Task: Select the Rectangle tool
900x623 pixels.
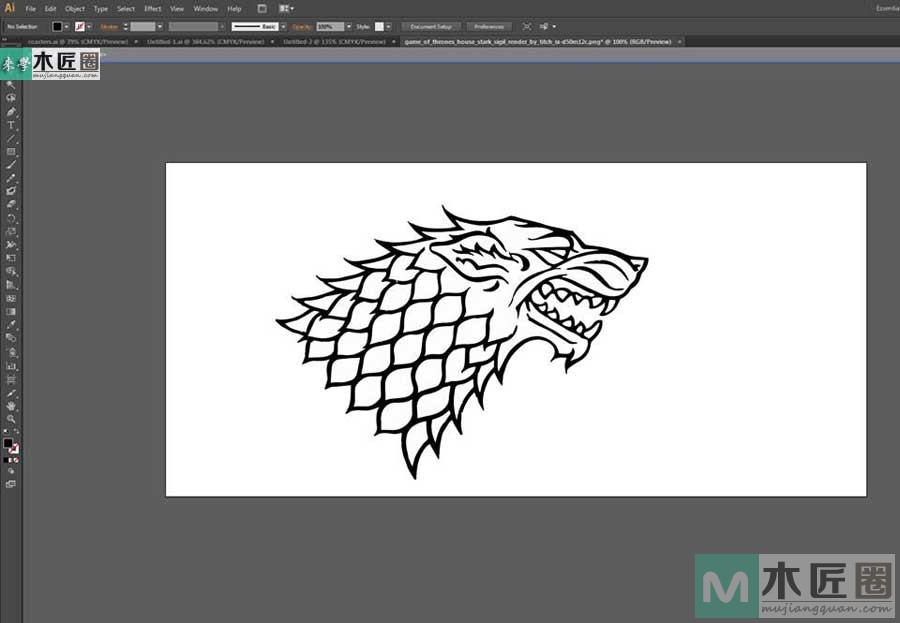Action: tap(11, 151)
